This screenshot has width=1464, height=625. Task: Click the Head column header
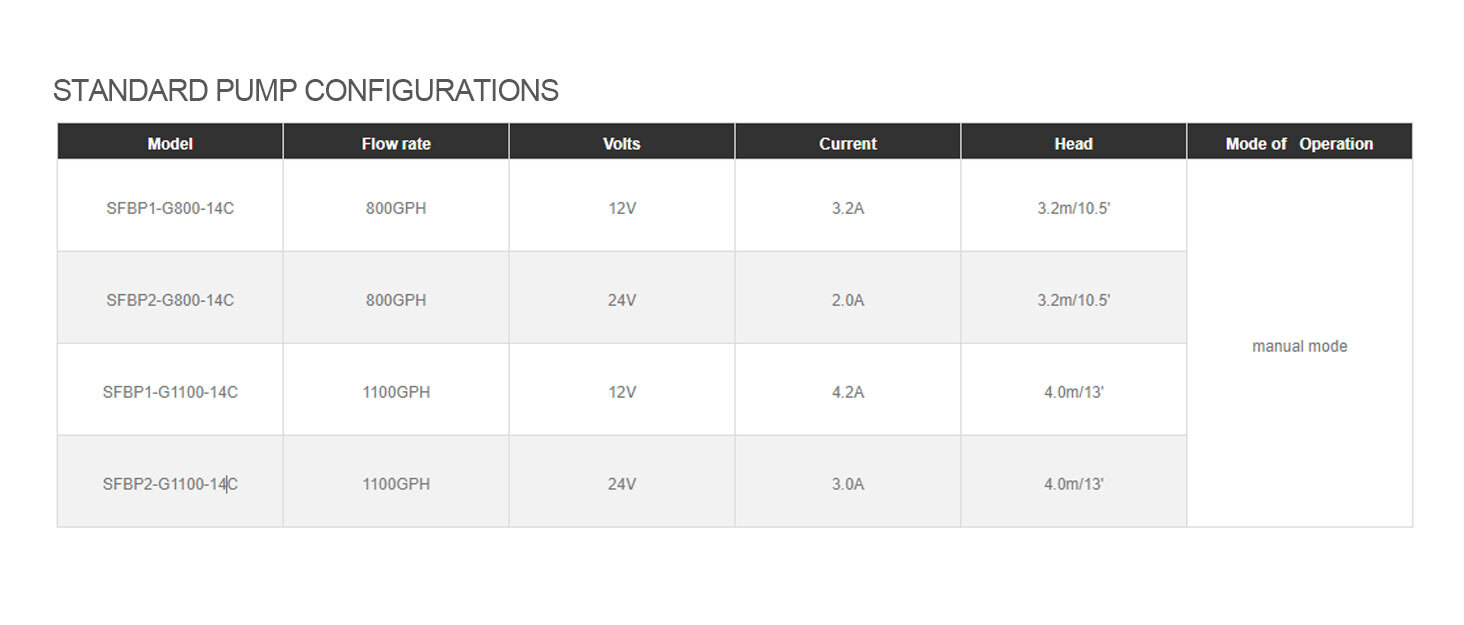[x=1073, y=143]
